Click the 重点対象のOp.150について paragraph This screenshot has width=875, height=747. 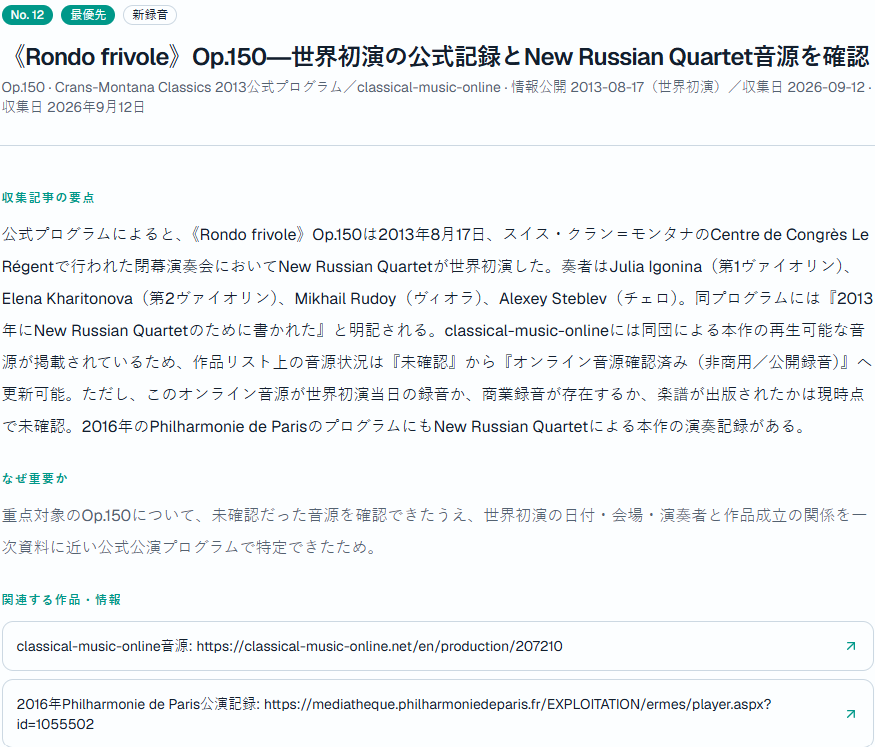pyautogui.click(x=434, y=531)
